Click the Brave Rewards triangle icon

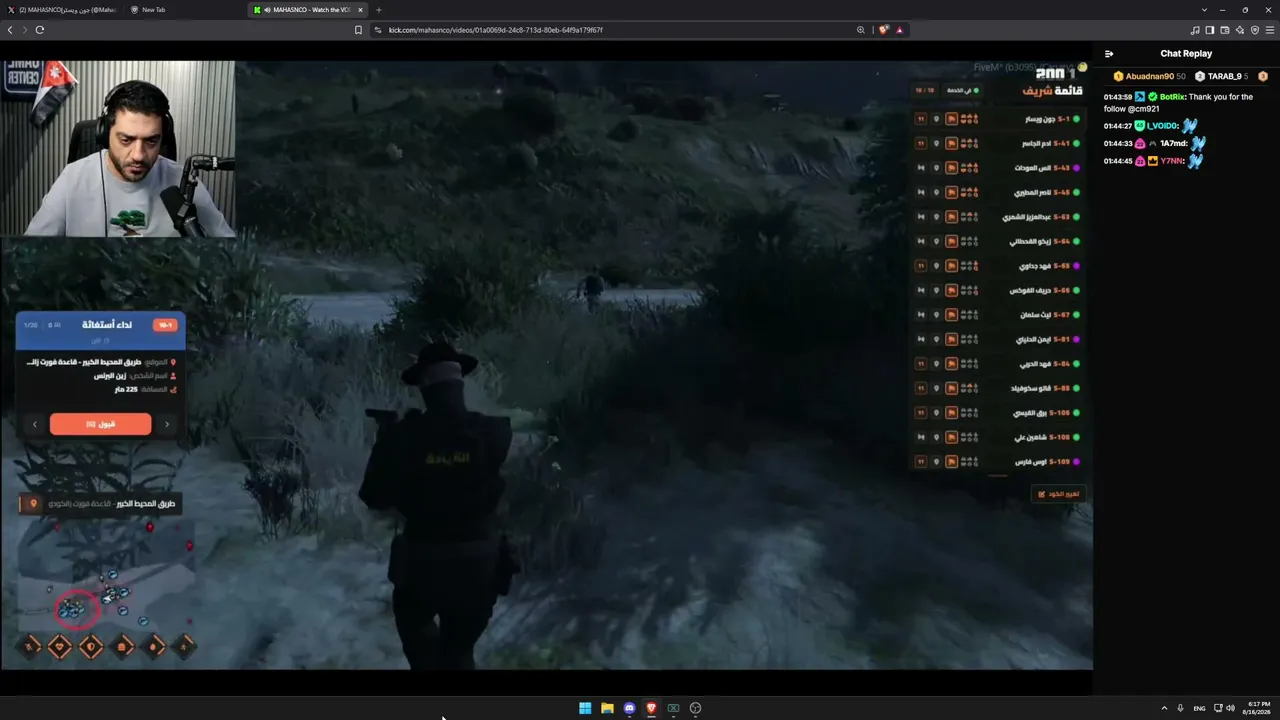(x=899, y=30)
